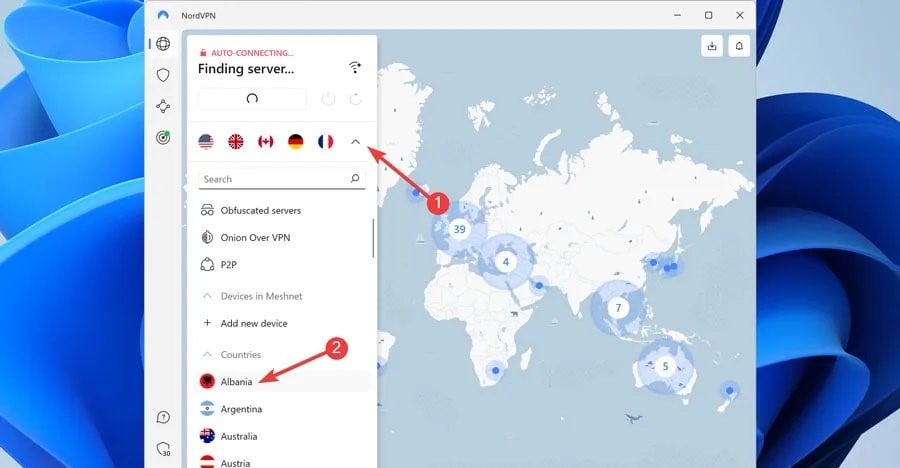
Task: Connect to France flag shortcut
Action: click(x=325, y=141)
